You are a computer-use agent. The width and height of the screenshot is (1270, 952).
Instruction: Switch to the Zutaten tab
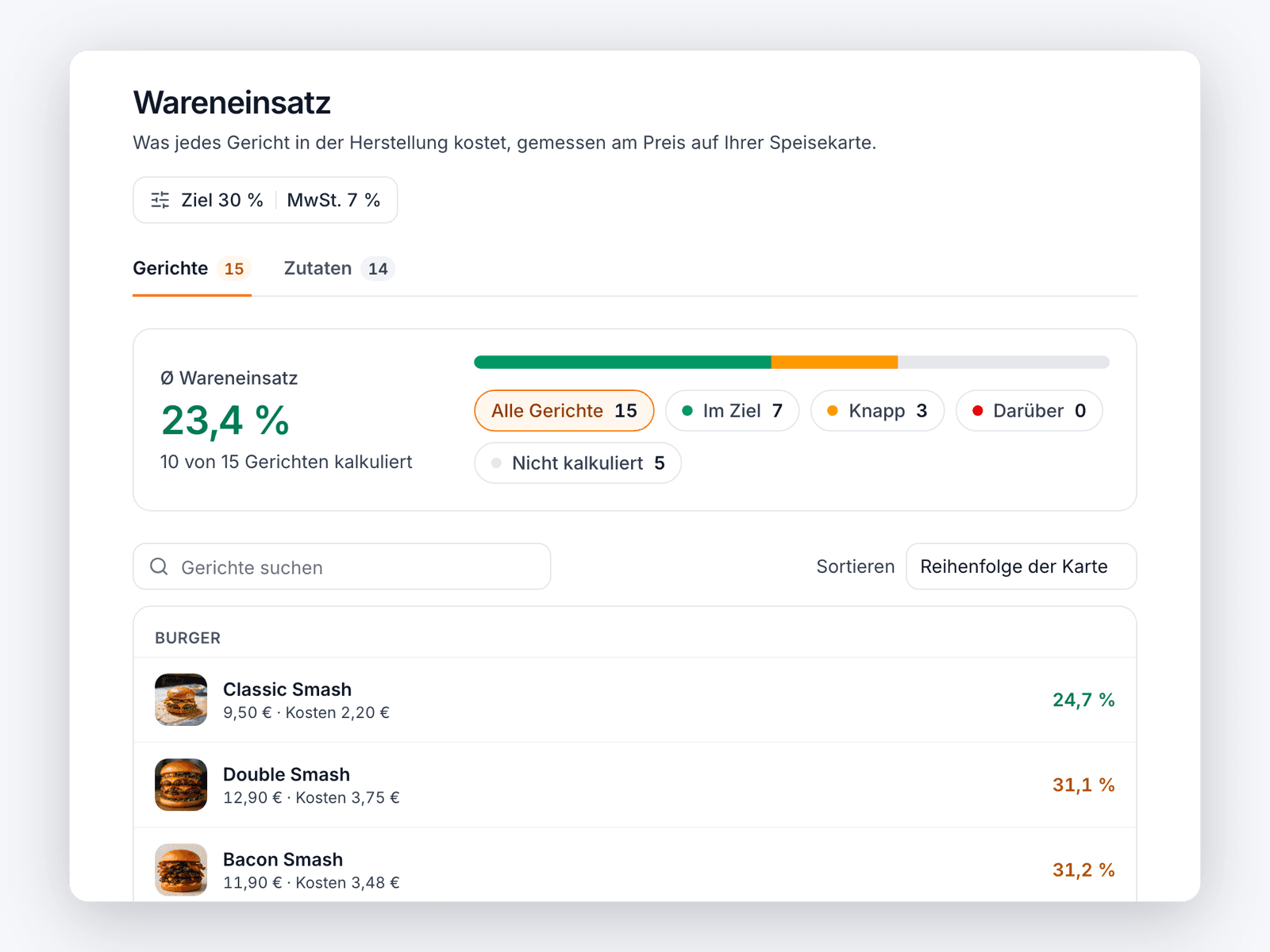339,268
